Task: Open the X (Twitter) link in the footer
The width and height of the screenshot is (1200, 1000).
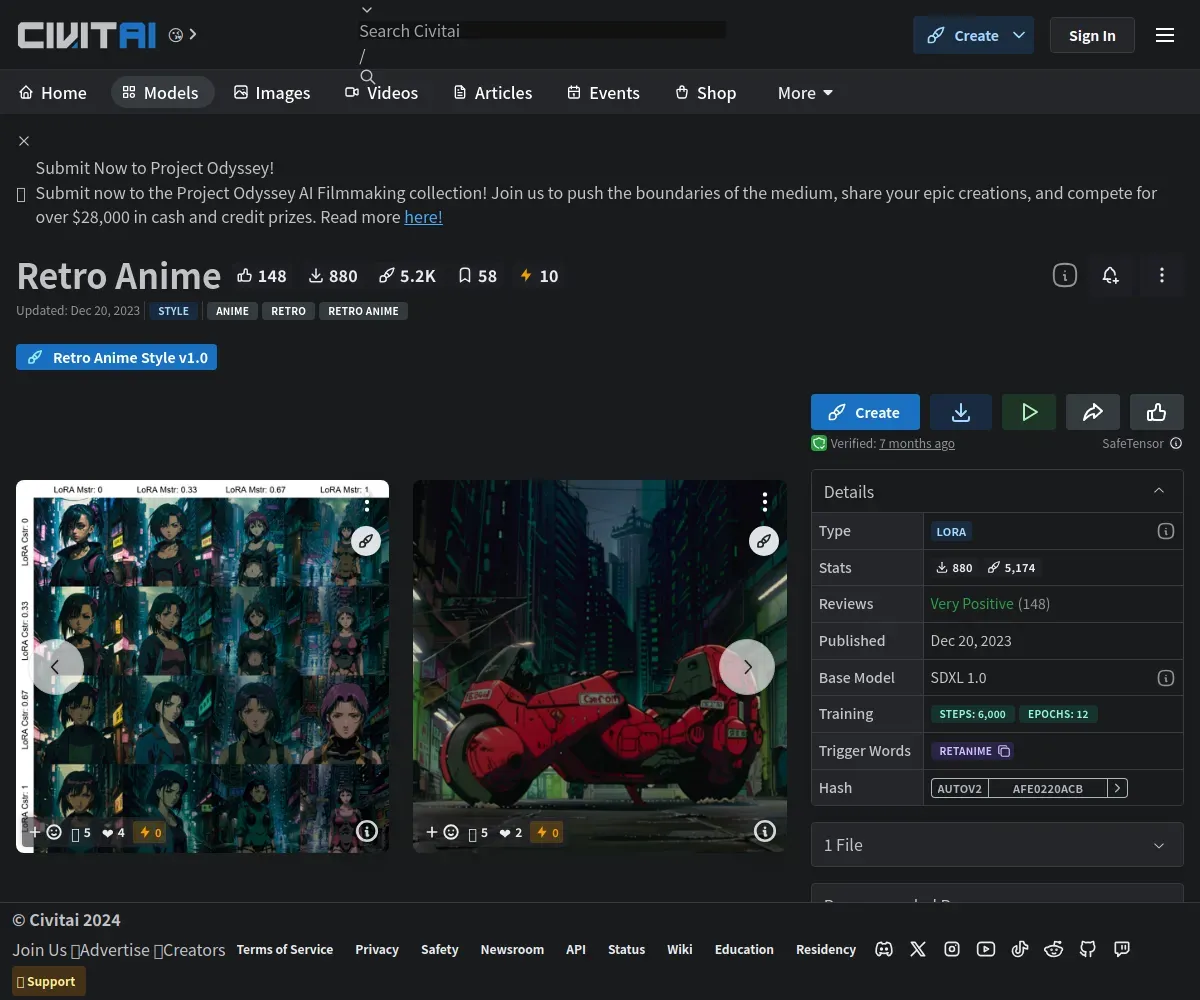Action: point(918,949)
